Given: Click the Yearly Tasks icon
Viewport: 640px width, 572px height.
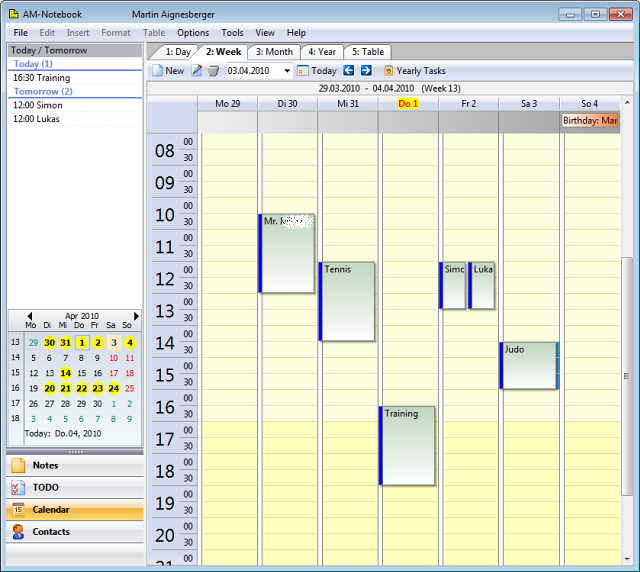Looking at the screenshot, I should click(x=388, y=71).
